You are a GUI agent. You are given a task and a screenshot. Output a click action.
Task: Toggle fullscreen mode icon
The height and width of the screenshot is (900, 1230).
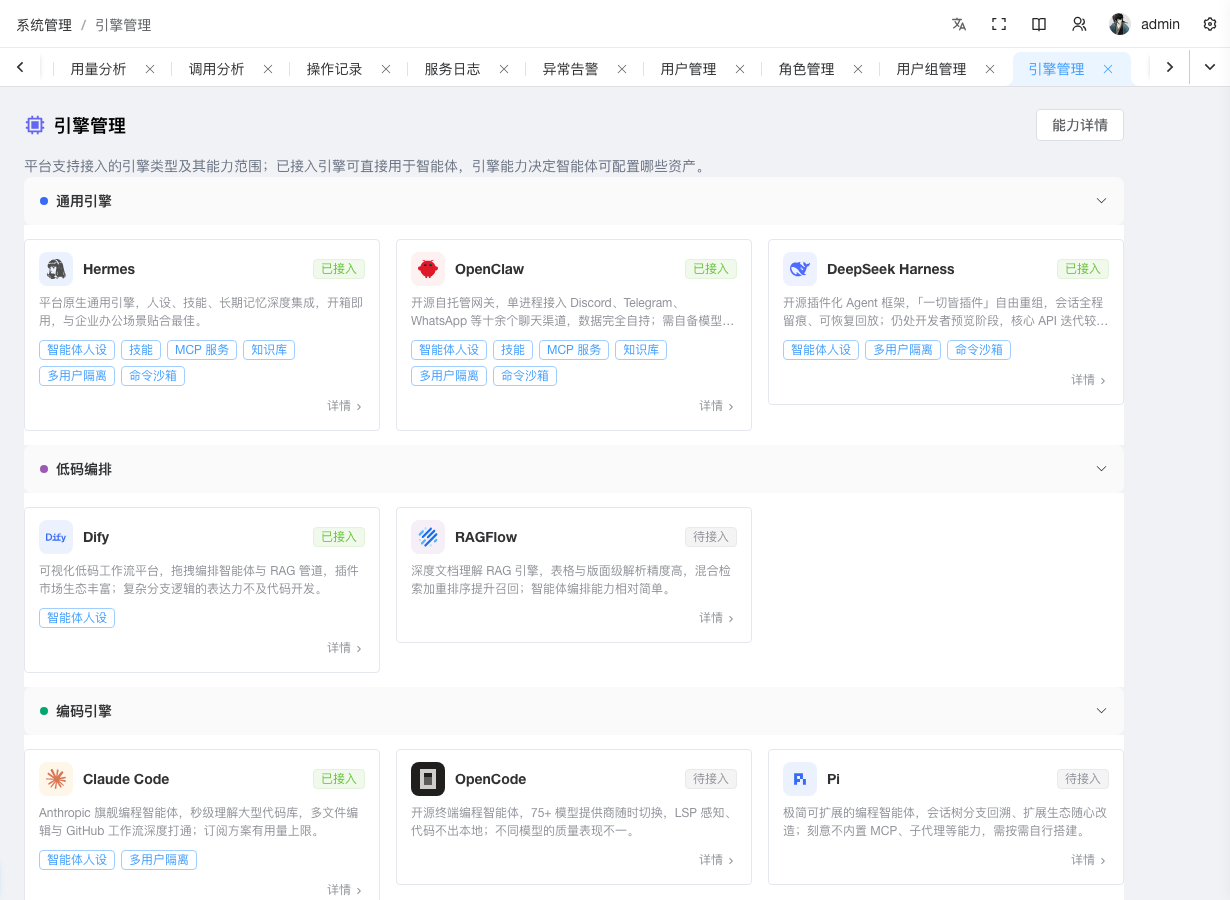999,24
